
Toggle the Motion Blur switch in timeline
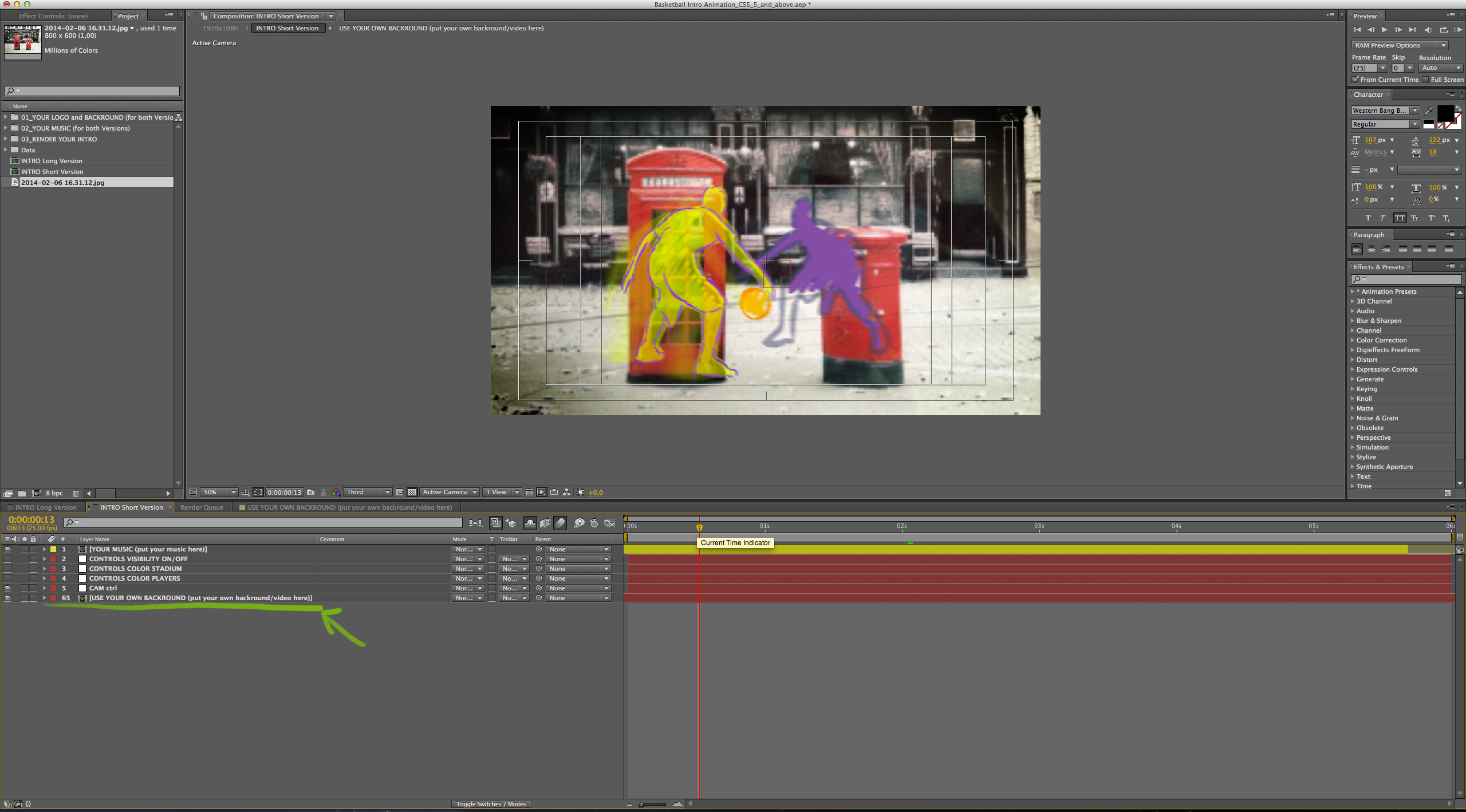point(561,523)
